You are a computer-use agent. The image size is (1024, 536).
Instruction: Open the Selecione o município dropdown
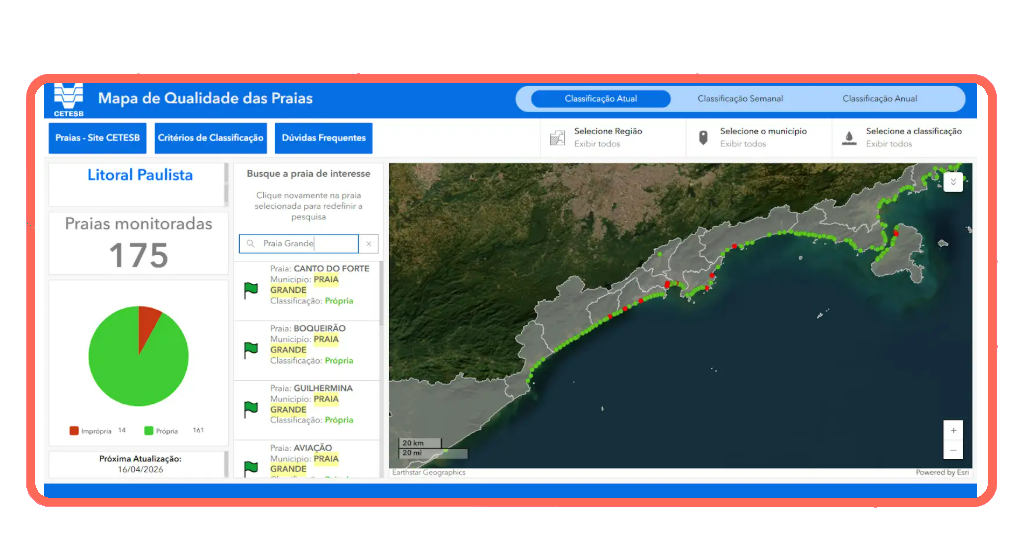[759, 137]
